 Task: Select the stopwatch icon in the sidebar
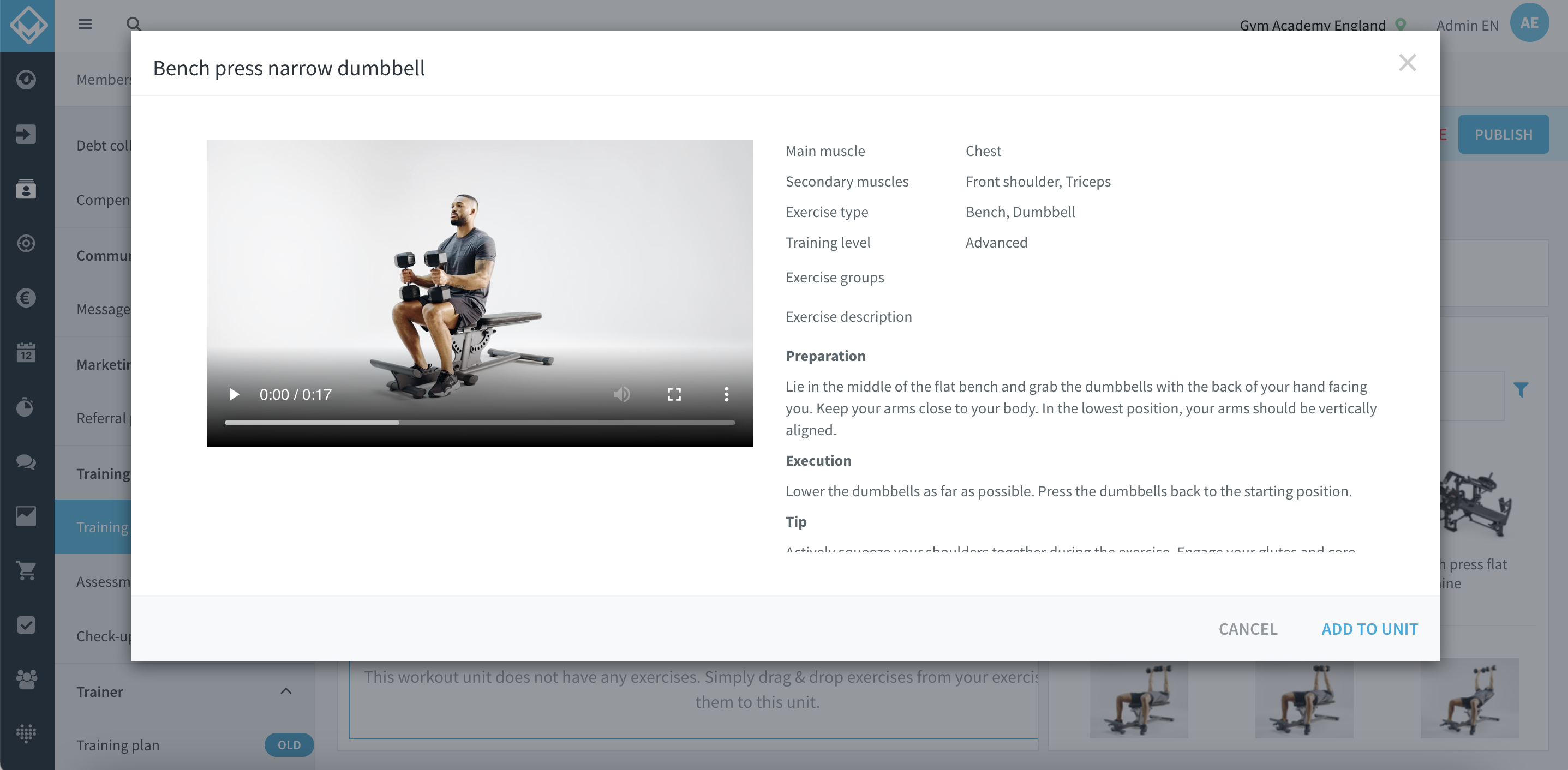coord(26,407)
